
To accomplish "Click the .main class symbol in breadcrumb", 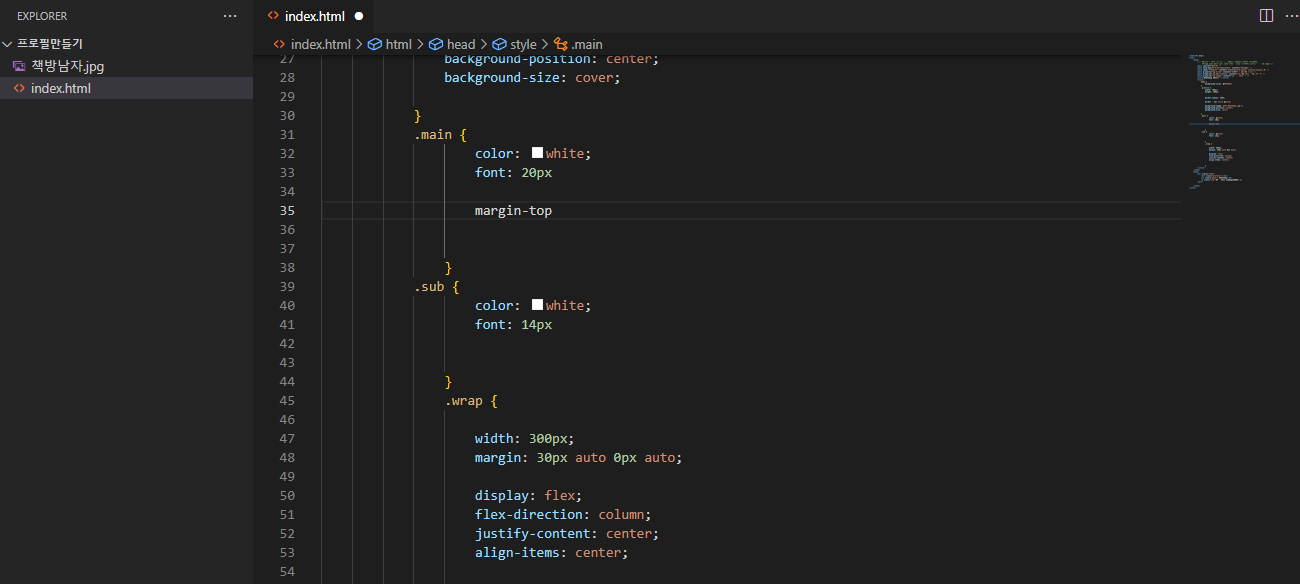I will tap(579, 44).
